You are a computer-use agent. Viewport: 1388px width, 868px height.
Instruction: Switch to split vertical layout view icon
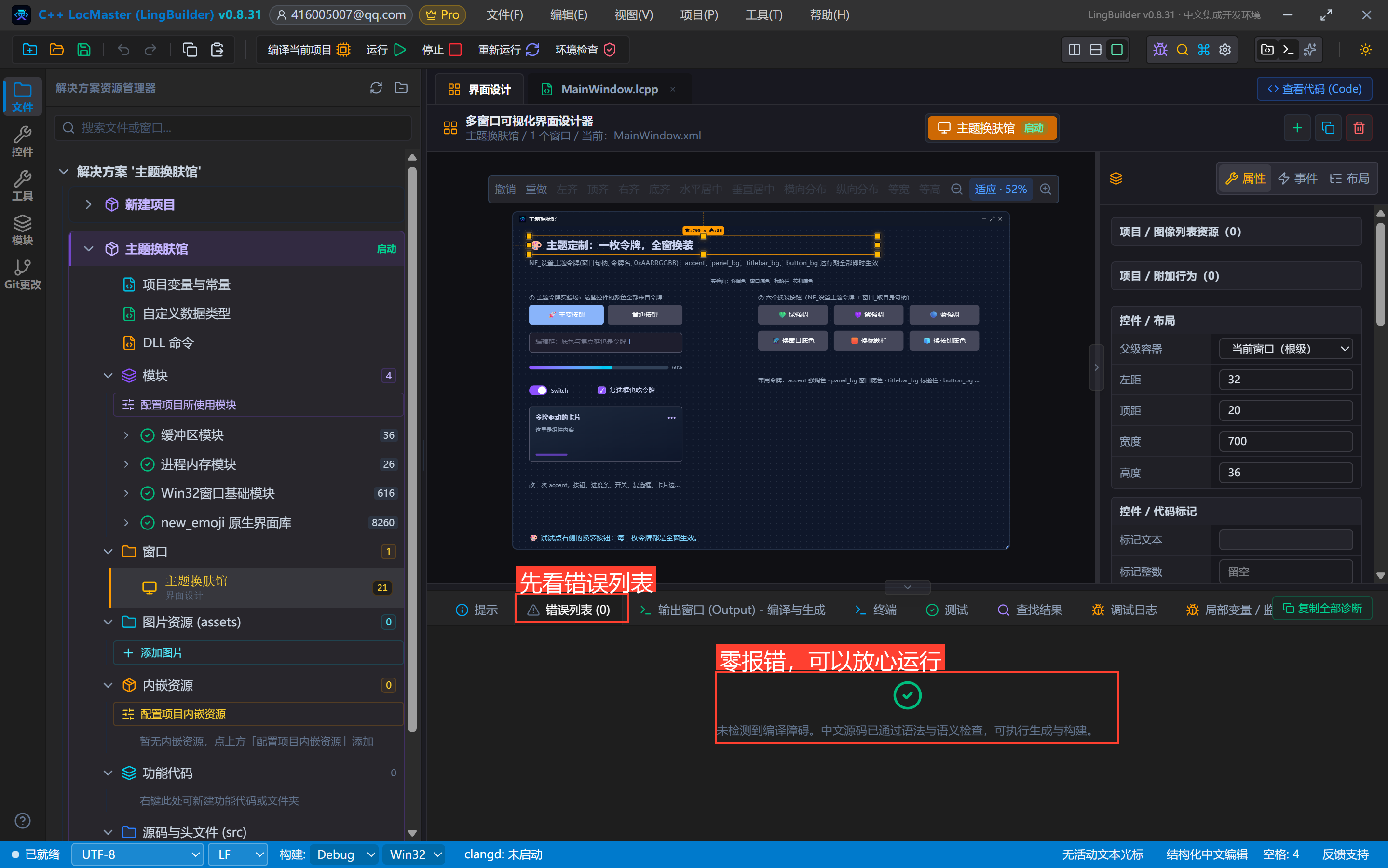(1075, 50)
